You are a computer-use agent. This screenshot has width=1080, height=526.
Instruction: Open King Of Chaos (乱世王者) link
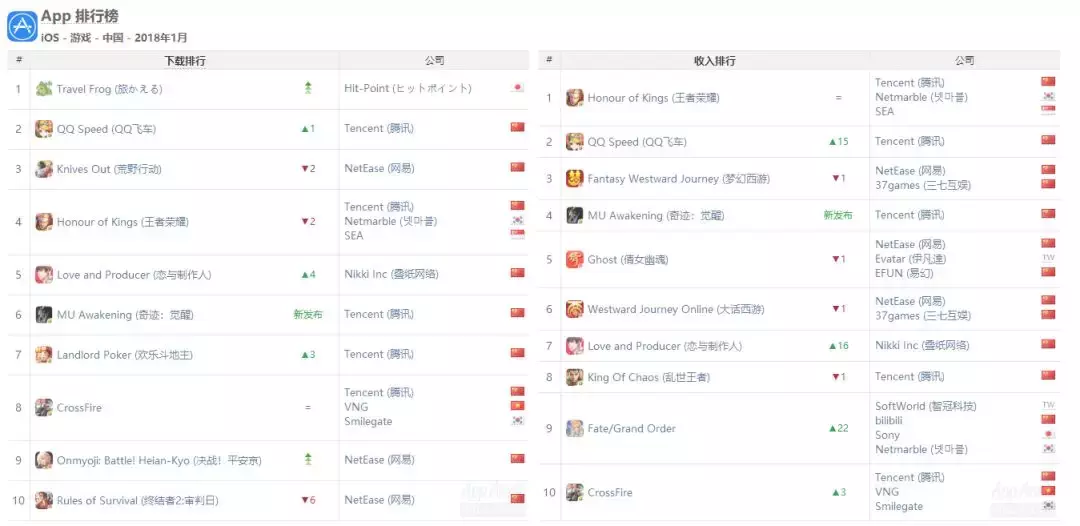(649, 377)
